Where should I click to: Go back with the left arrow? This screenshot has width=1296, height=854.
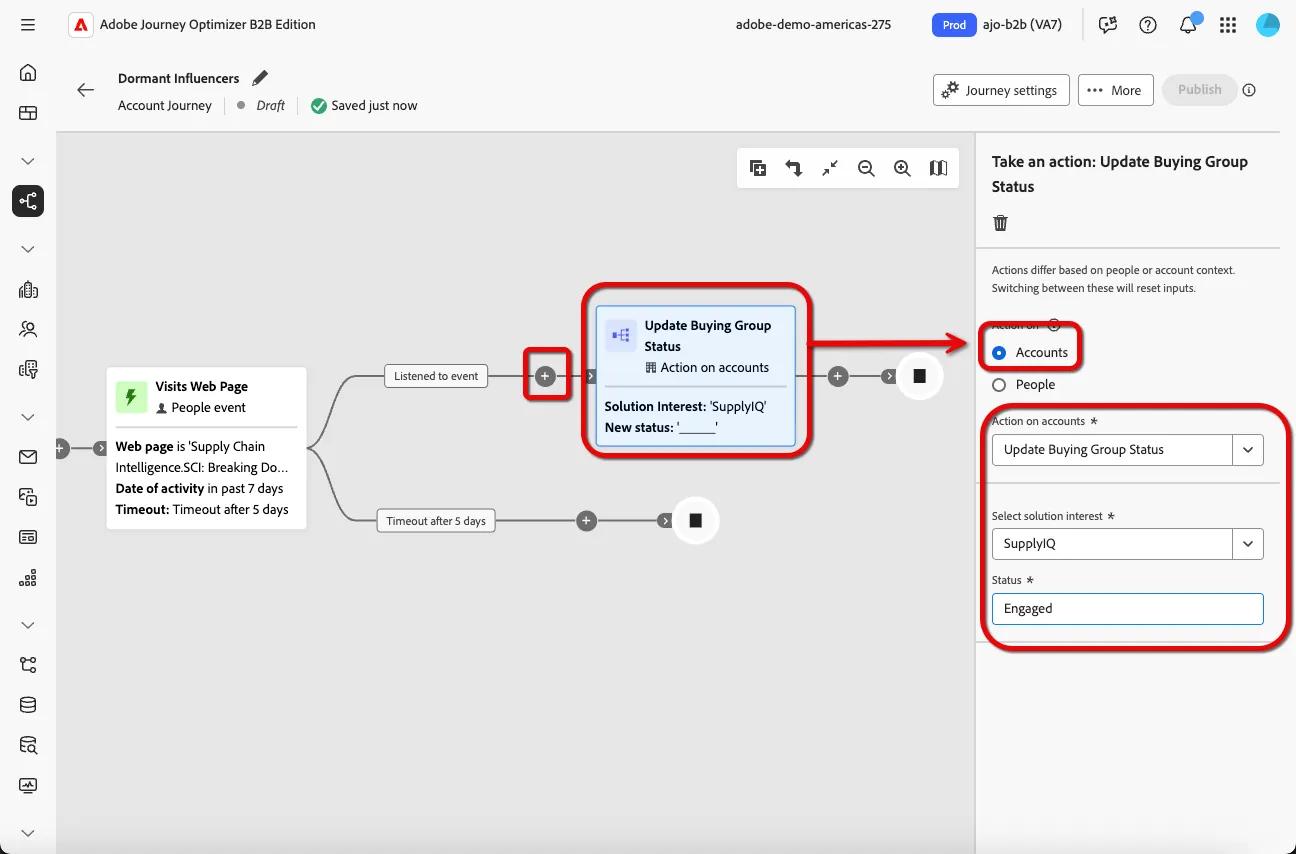tap(86, 90)
